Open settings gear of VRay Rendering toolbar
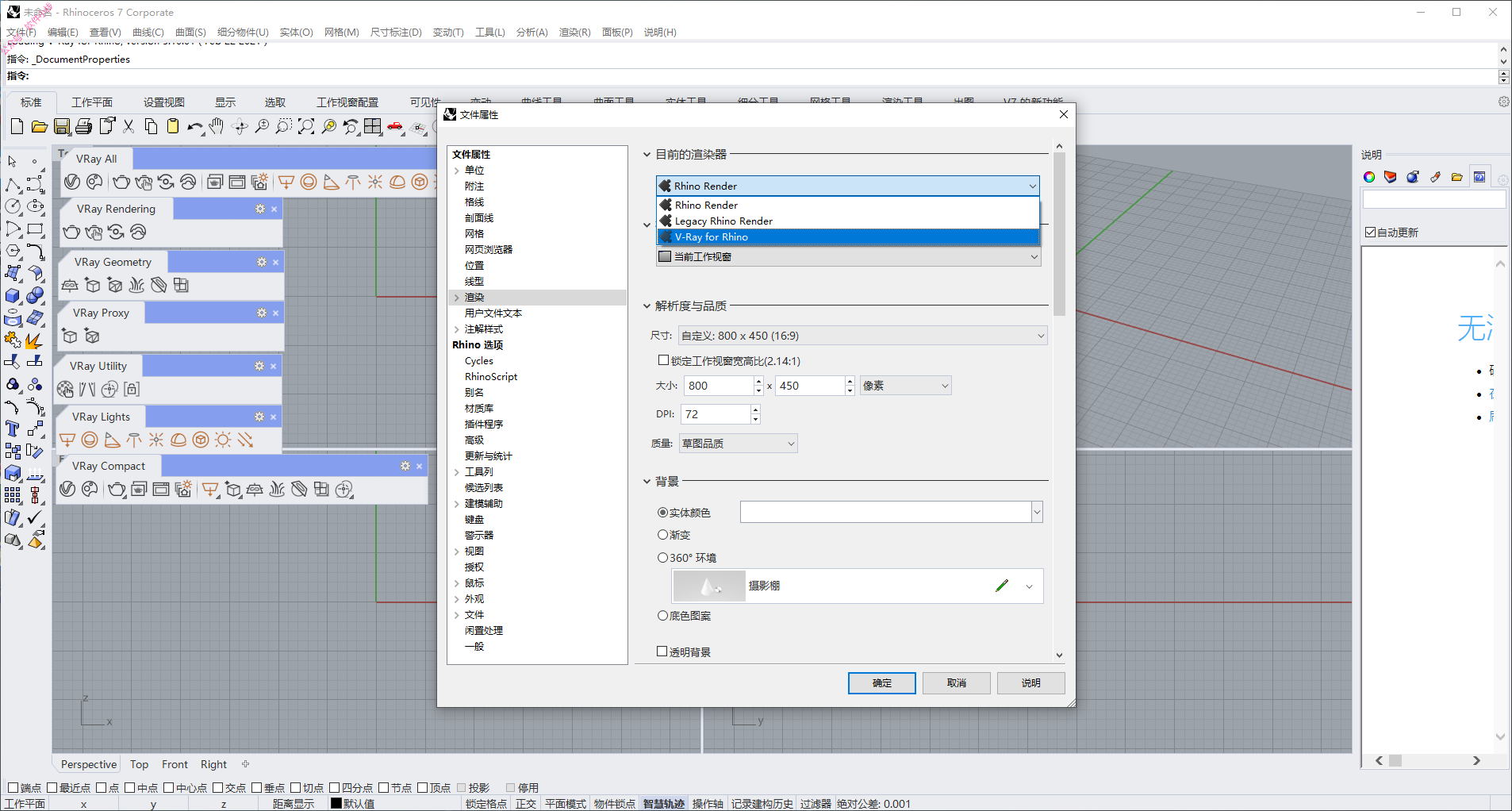1512x811 pixels. pyautogui.click(x=259, y=209)
